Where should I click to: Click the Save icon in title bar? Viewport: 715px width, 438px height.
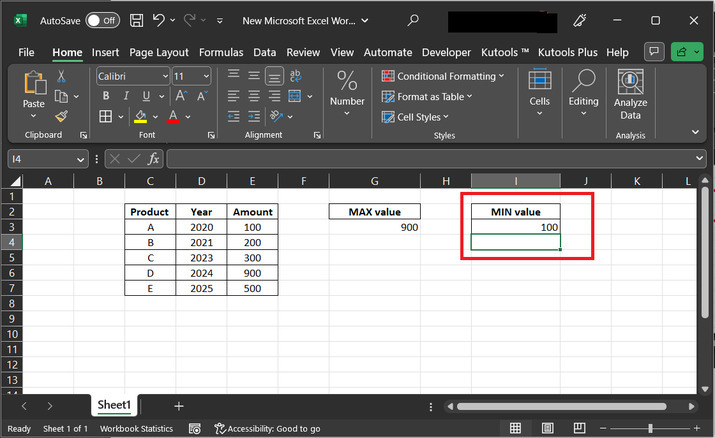point(135,20)
